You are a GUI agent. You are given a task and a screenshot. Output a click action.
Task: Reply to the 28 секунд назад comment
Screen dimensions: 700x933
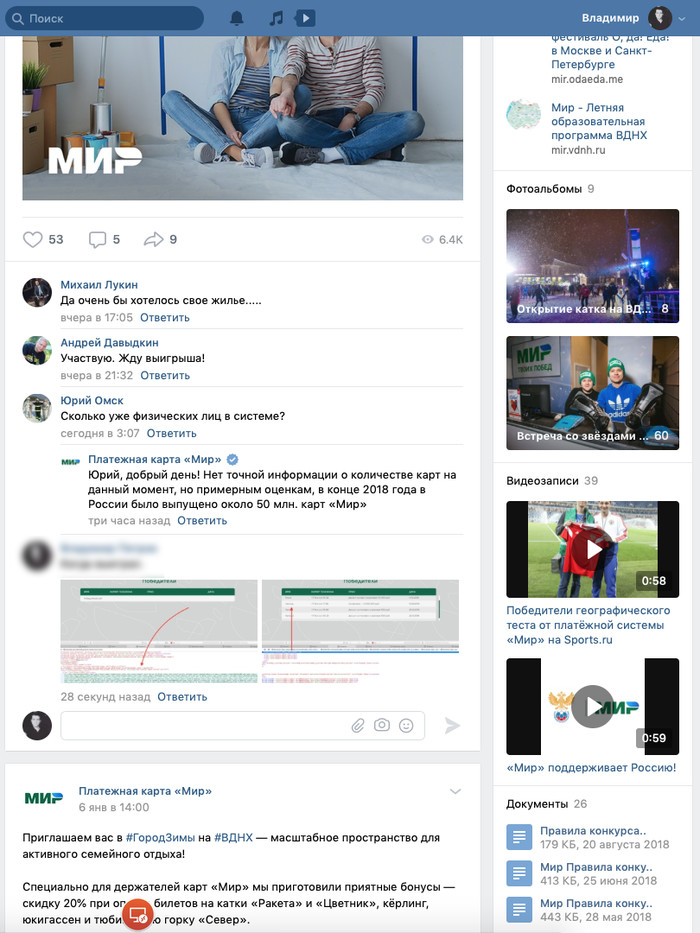182,697
